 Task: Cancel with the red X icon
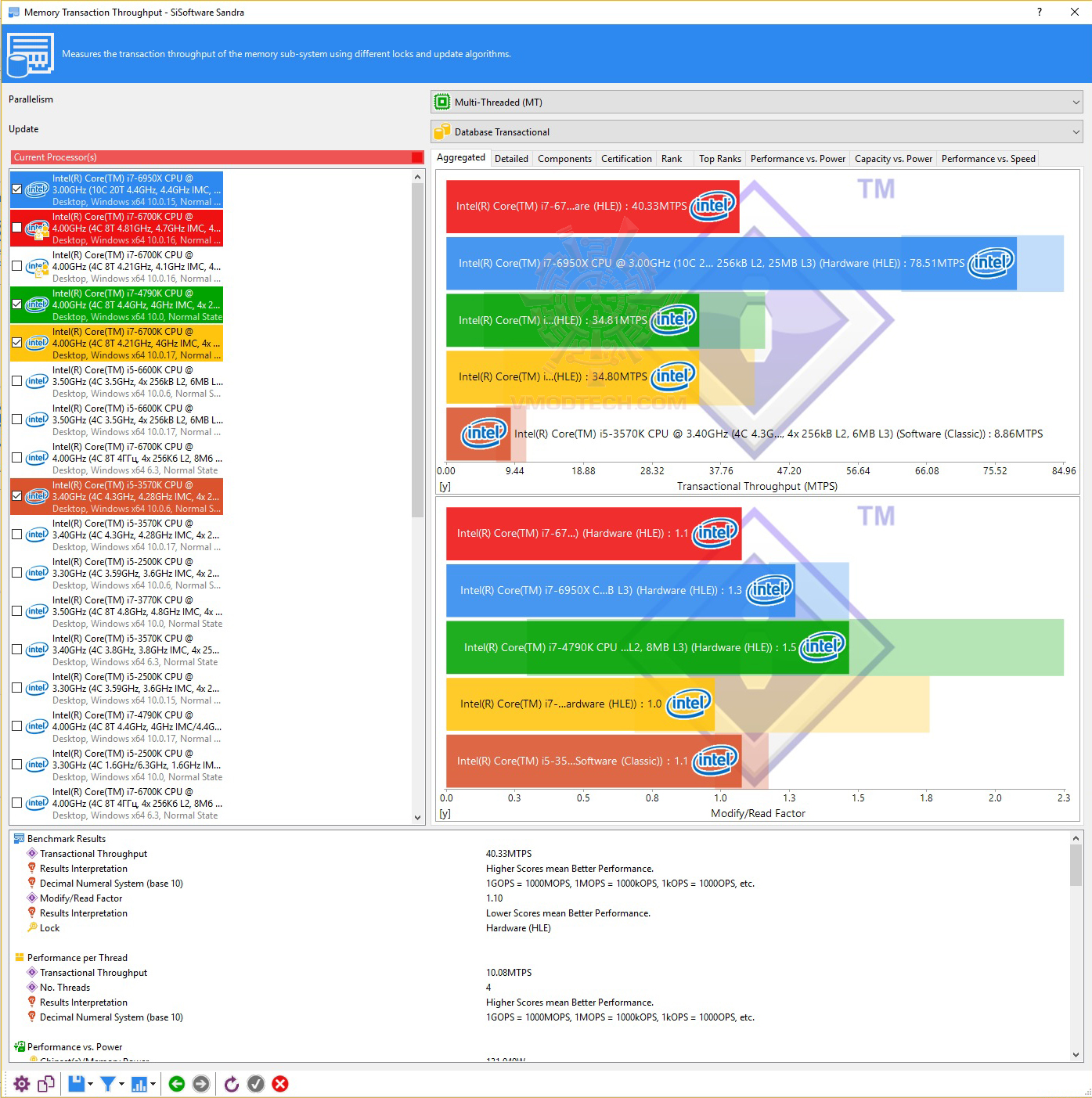pyautogui.click(x=280, y=1084)
